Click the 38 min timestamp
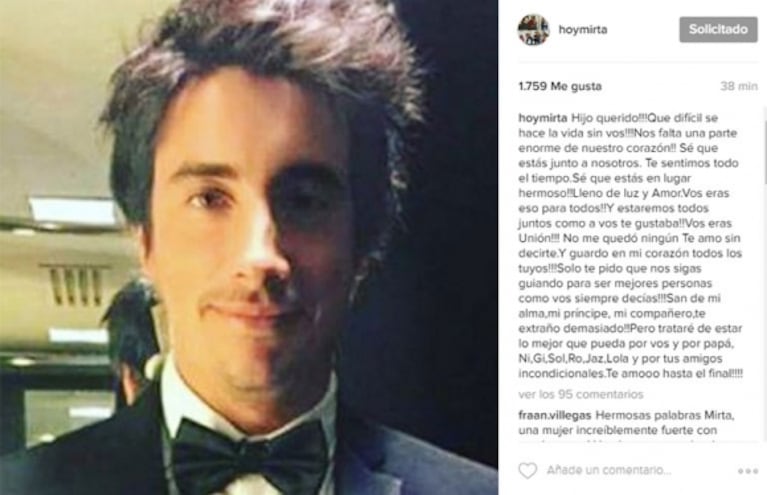767x495 pixels. (x=739, y=86)
